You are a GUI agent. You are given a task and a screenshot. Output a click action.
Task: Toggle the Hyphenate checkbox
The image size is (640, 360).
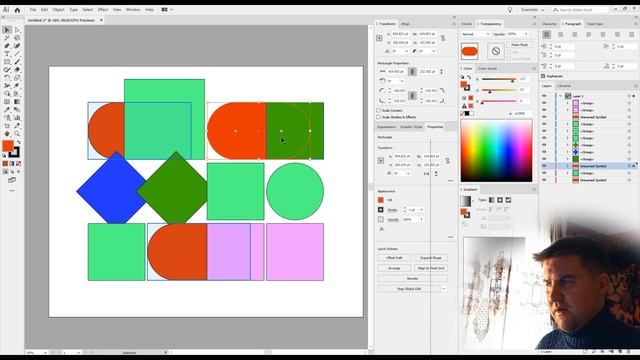pos(543,76)
